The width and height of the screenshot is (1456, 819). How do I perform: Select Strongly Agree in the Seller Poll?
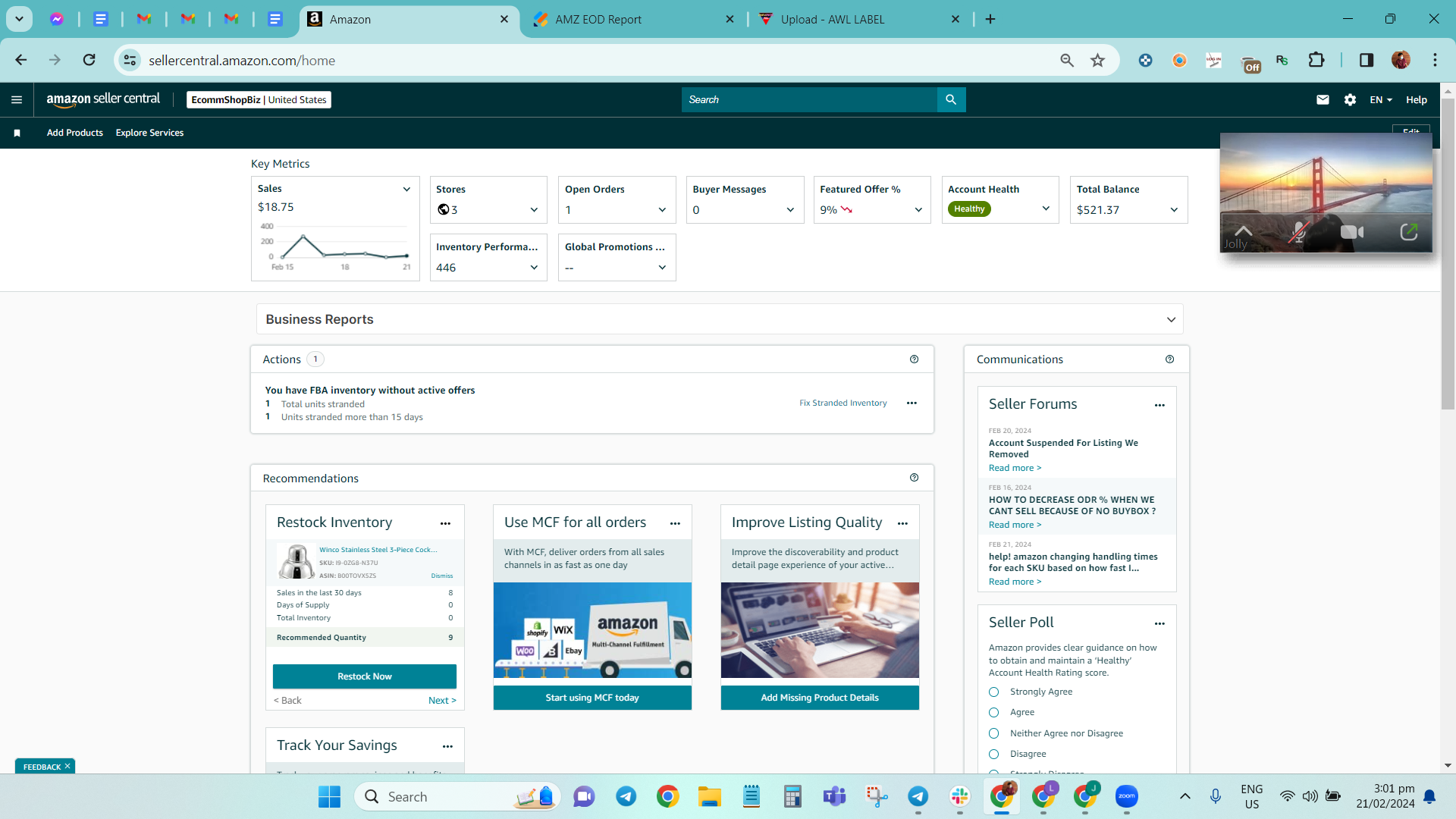tap(993, 692)
